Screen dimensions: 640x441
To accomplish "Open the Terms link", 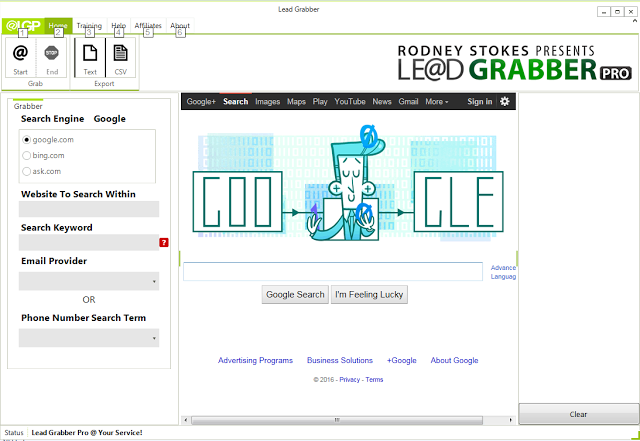I will pyautogui.click(x=374, y=379).
